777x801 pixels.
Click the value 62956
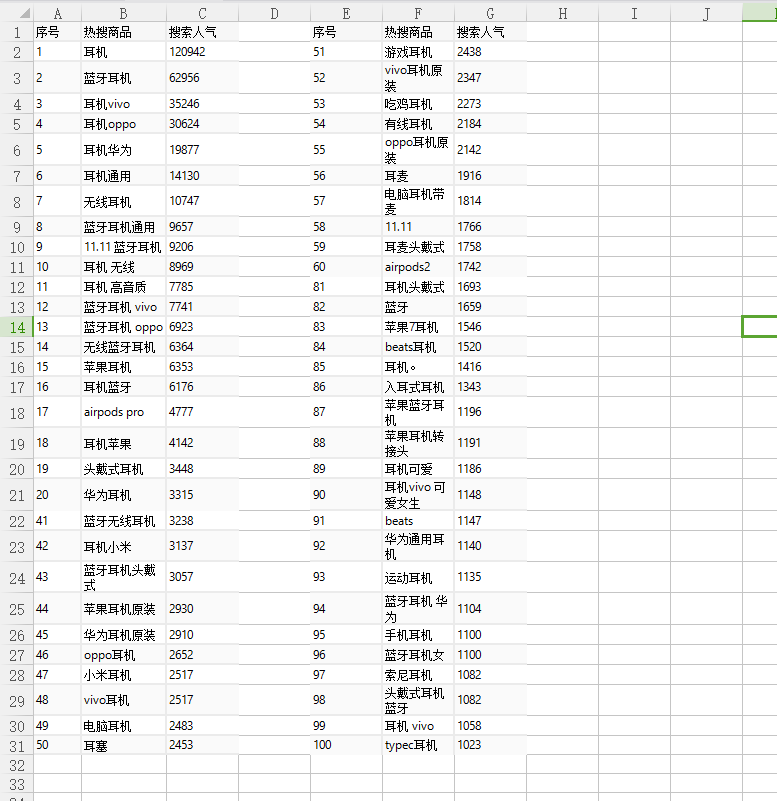[x=202, y=78]
